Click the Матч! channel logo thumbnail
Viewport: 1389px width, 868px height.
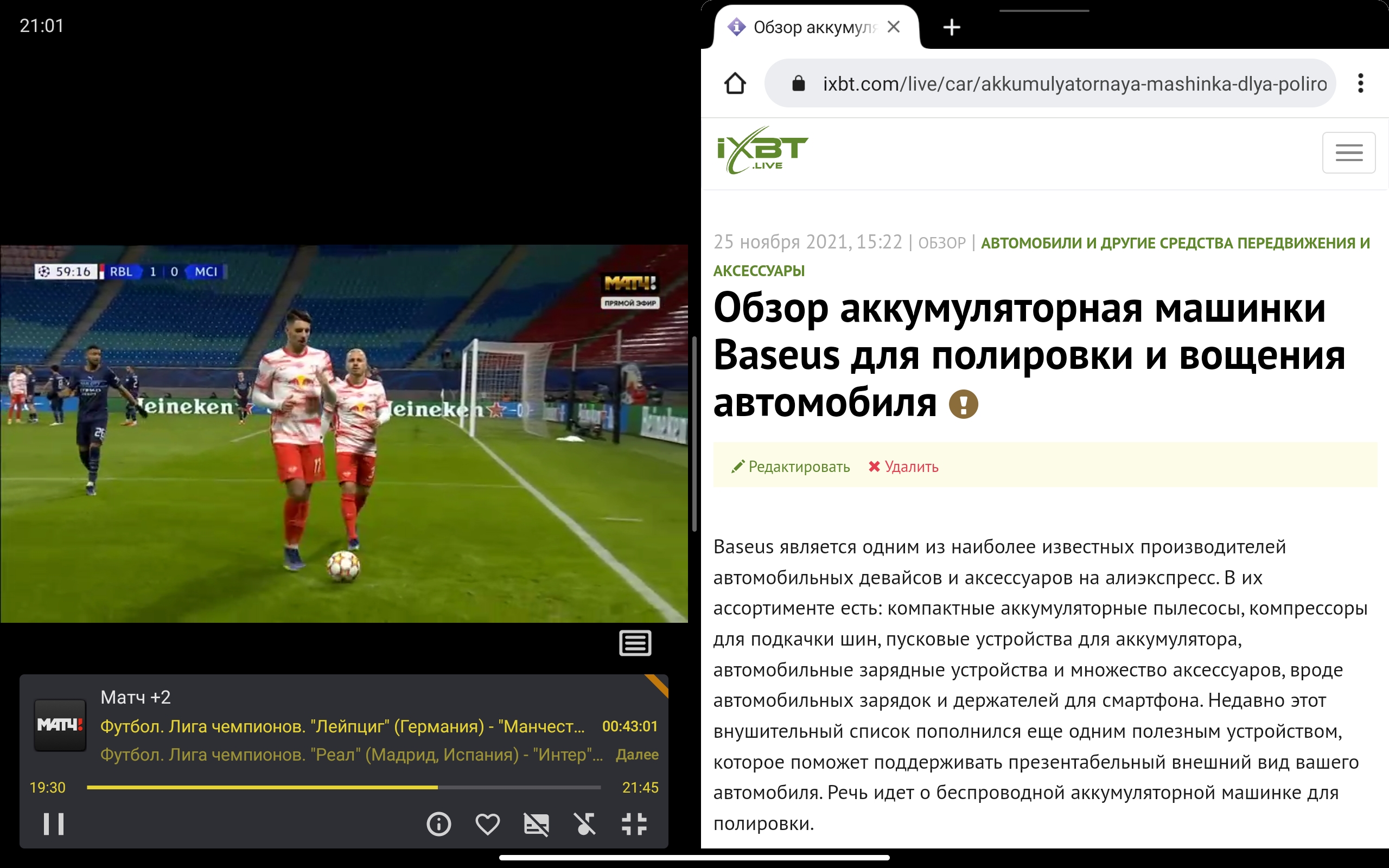point(60,725)
